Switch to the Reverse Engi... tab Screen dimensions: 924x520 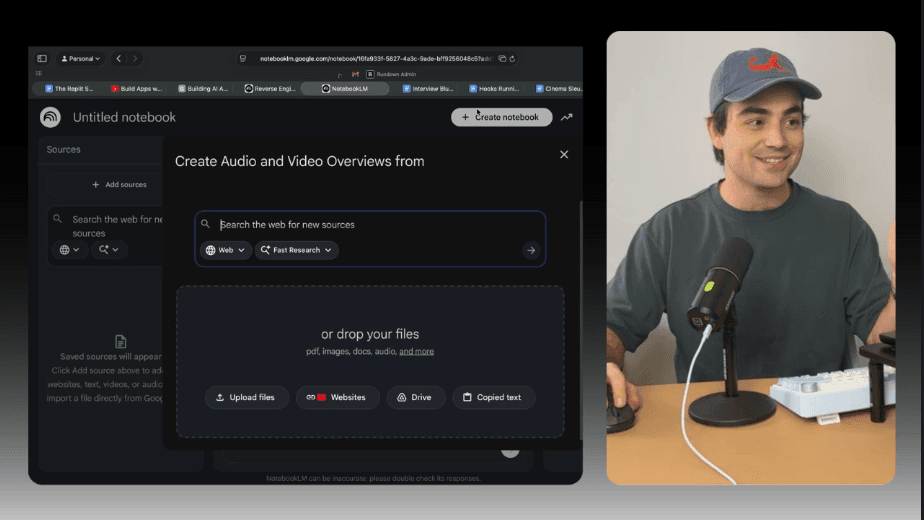270,88
